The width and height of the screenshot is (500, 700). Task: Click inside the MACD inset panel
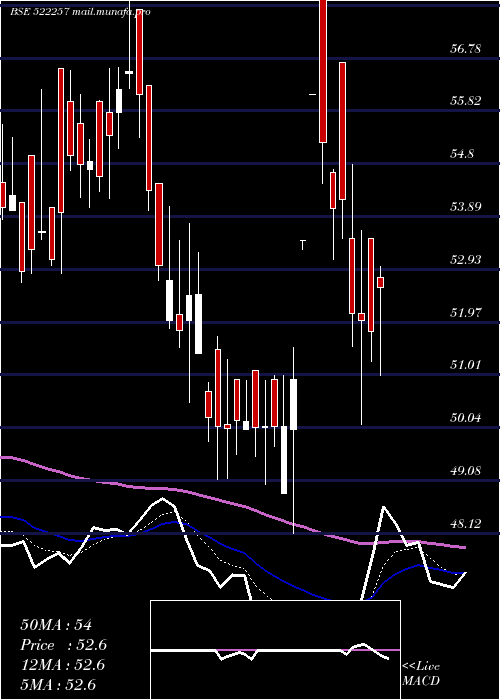tap(275, 650)
